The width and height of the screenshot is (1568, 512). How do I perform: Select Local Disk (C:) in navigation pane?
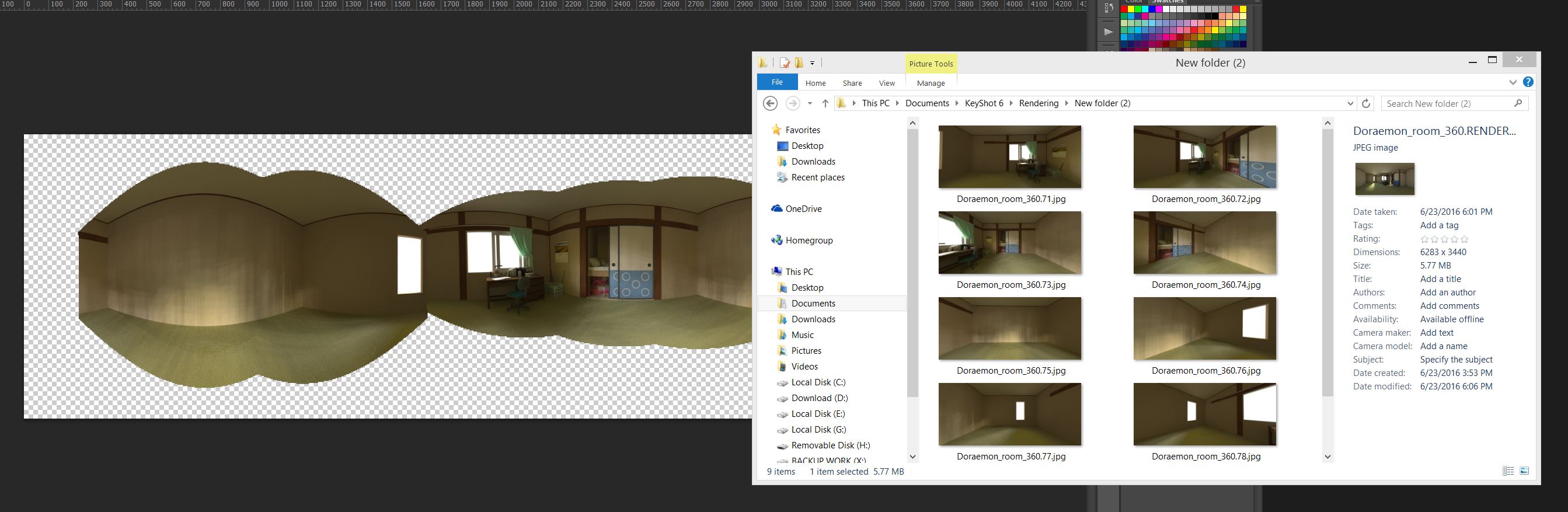pos(817,382)
